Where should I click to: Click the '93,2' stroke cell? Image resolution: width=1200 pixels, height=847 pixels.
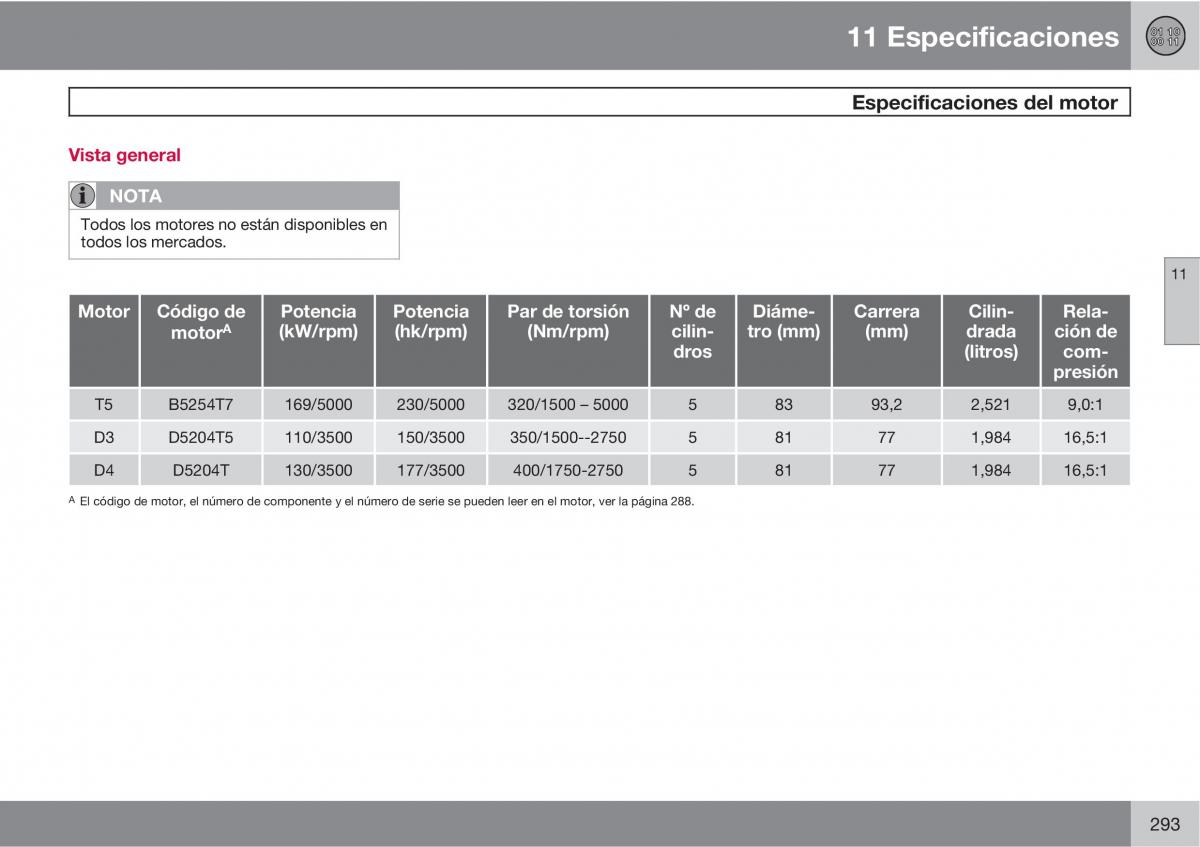click(x=886, y=405)
